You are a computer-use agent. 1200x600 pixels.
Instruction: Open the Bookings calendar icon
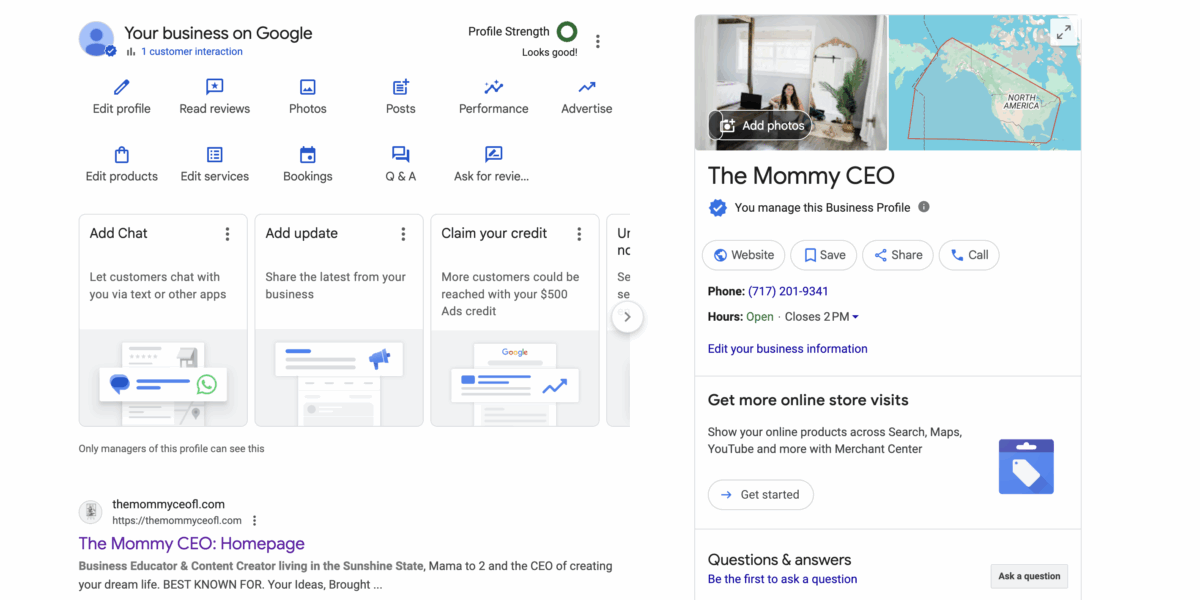308,155
